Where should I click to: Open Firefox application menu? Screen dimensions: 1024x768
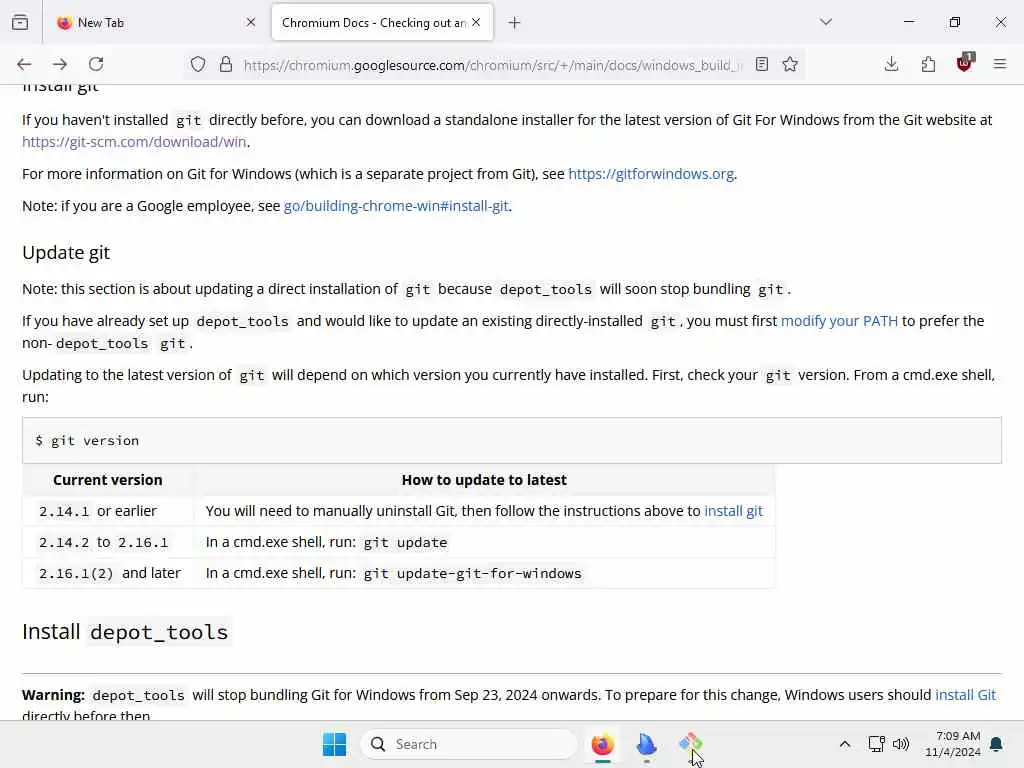point(1000,64)
